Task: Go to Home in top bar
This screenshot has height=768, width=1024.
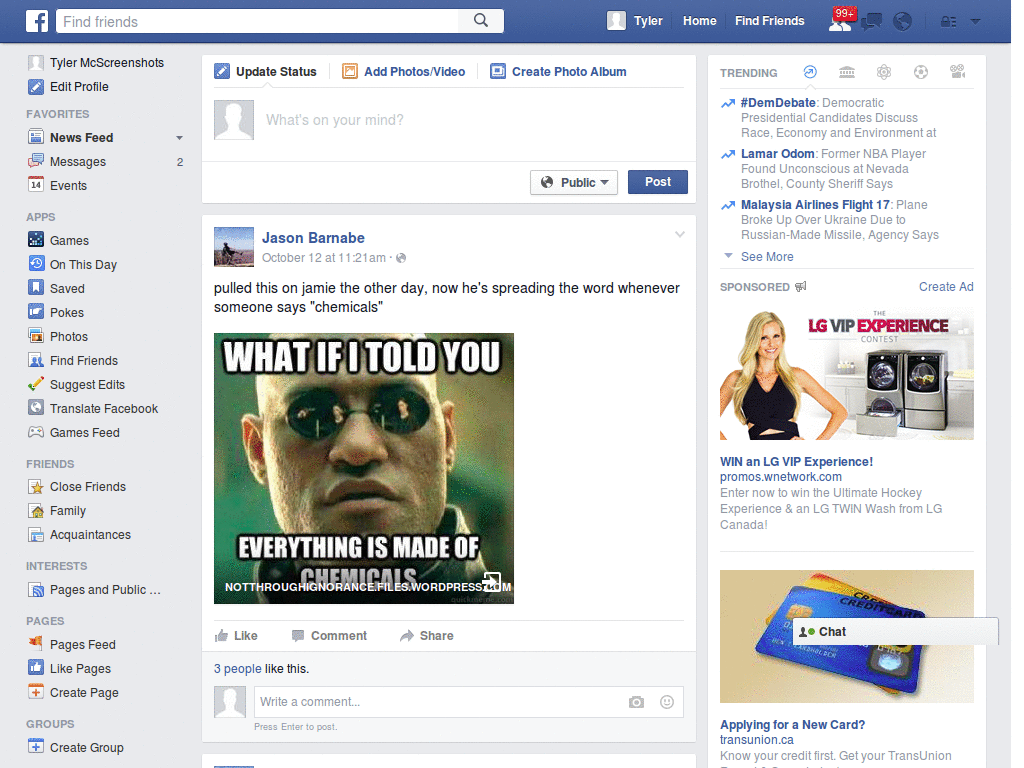Action: click(x=699, y=21)
